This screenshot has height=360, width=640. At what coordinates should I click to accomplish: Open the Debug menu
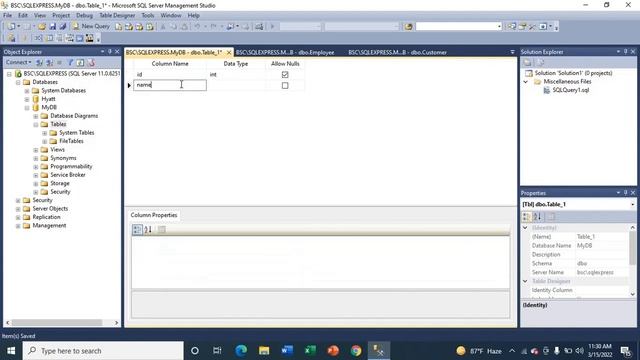[x=84, y=16]
